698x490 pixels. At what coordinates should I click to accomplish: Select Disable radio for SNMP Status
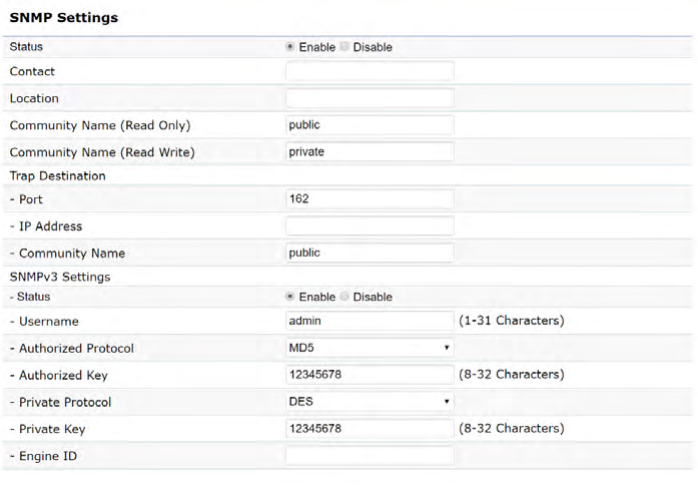tap(344, 47)
